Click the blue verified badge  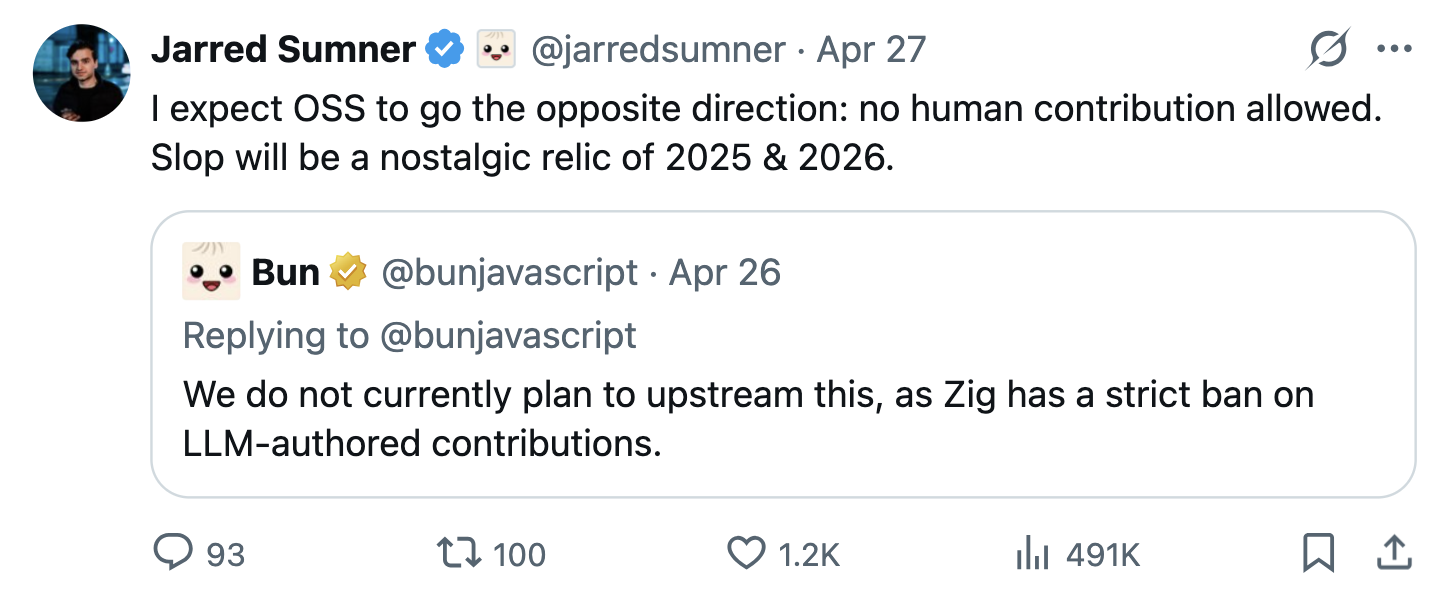coord(445,49)
